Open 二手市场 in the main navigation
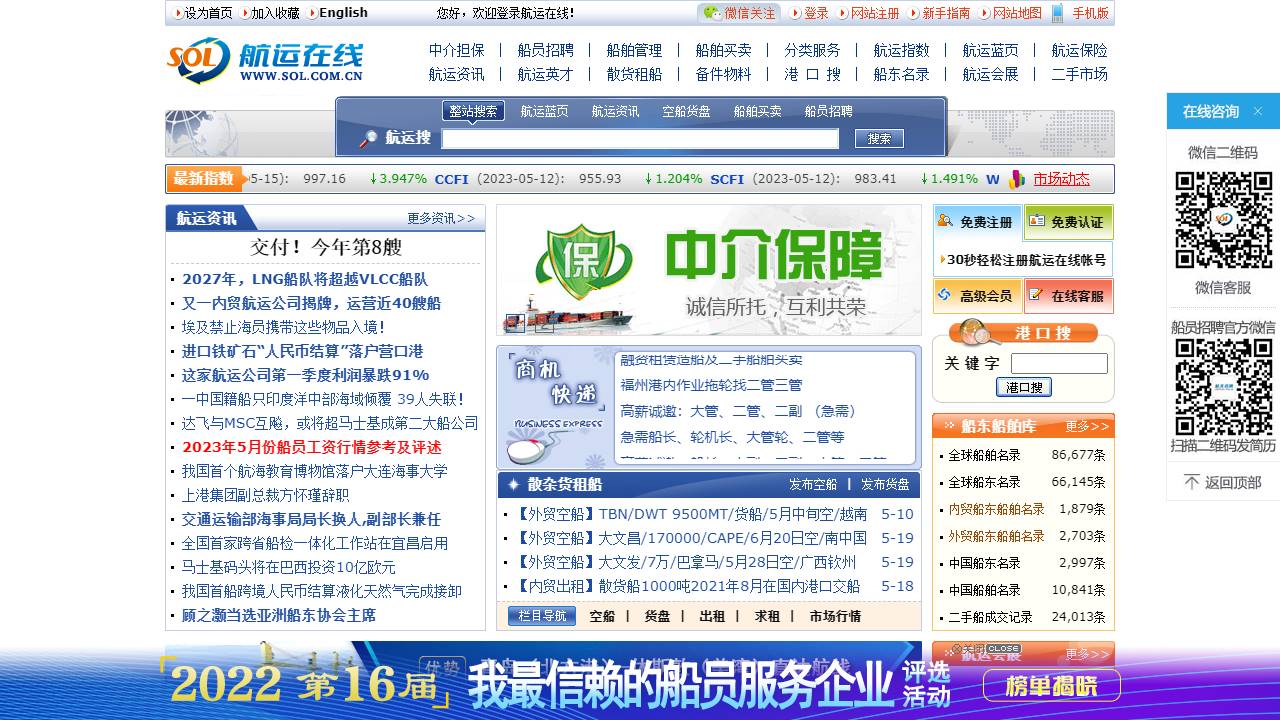The image size is (1280, 720). (1079, 74)
